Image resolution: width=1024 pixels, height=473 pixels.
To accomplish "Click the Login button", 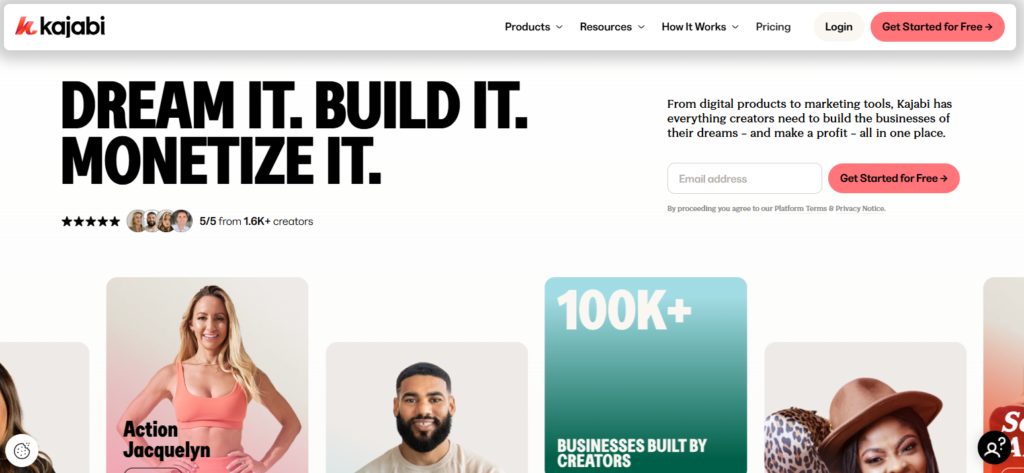I will pos(839,27).
